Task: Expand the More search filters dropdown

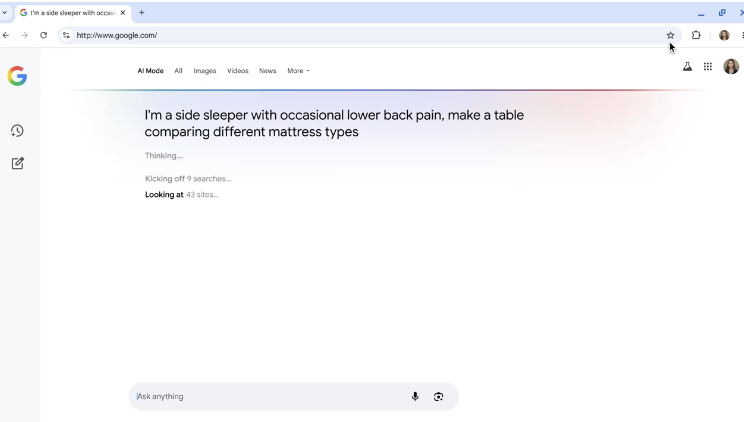Action: [298, 71]
